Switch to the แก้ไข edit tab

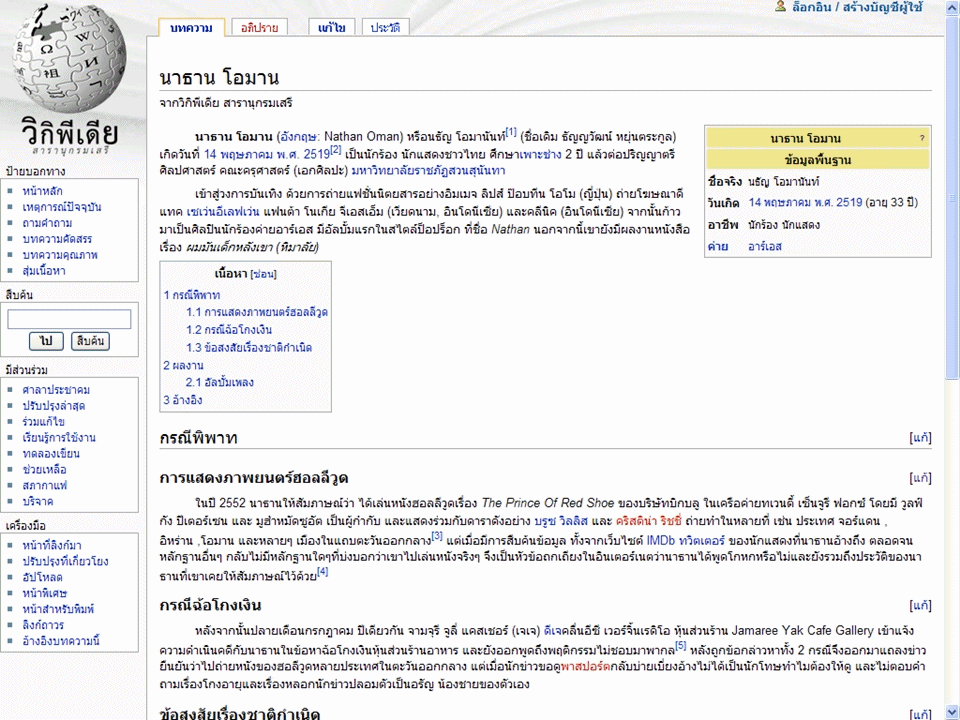pos(331,28)
